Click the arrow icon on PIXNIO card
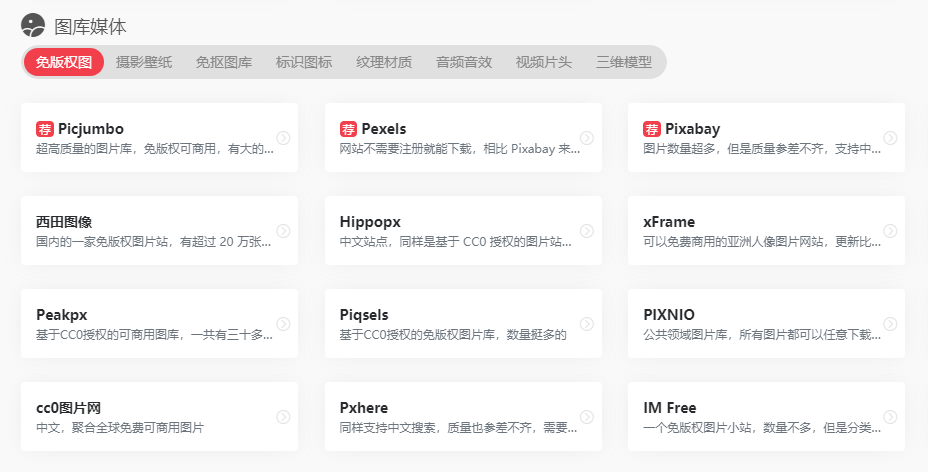The width and height of the screenshot is (928, 472). click(890, 324)
